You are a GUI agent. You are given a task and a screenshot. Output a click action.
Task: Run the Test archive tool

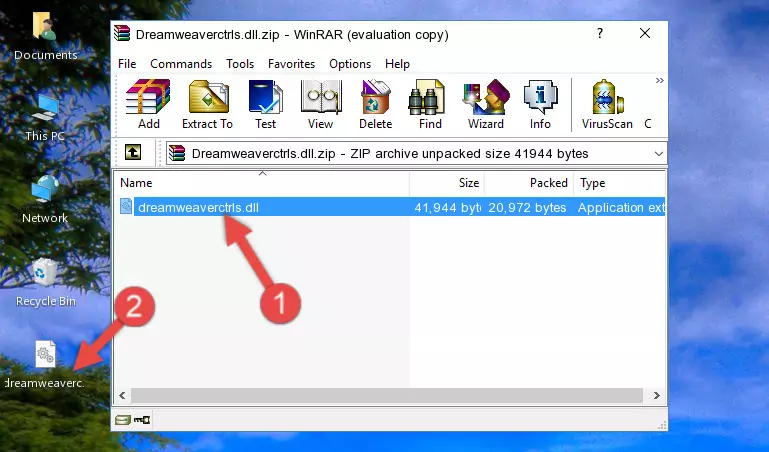coord(265,104)
